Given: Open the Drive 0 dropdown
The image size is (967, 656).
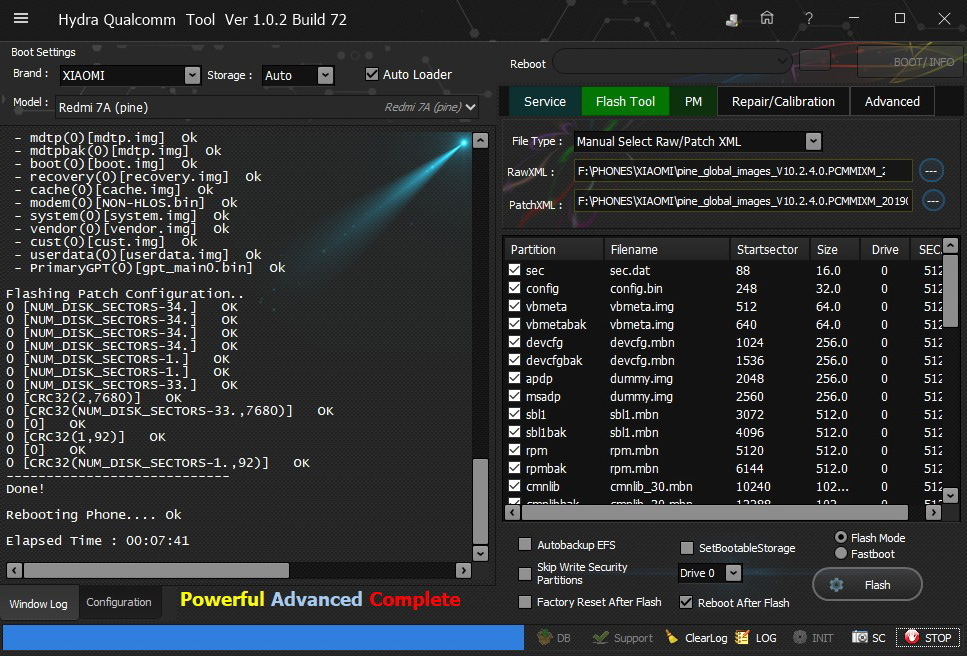Looking at the screenshot, I should [x=733, y=573].
